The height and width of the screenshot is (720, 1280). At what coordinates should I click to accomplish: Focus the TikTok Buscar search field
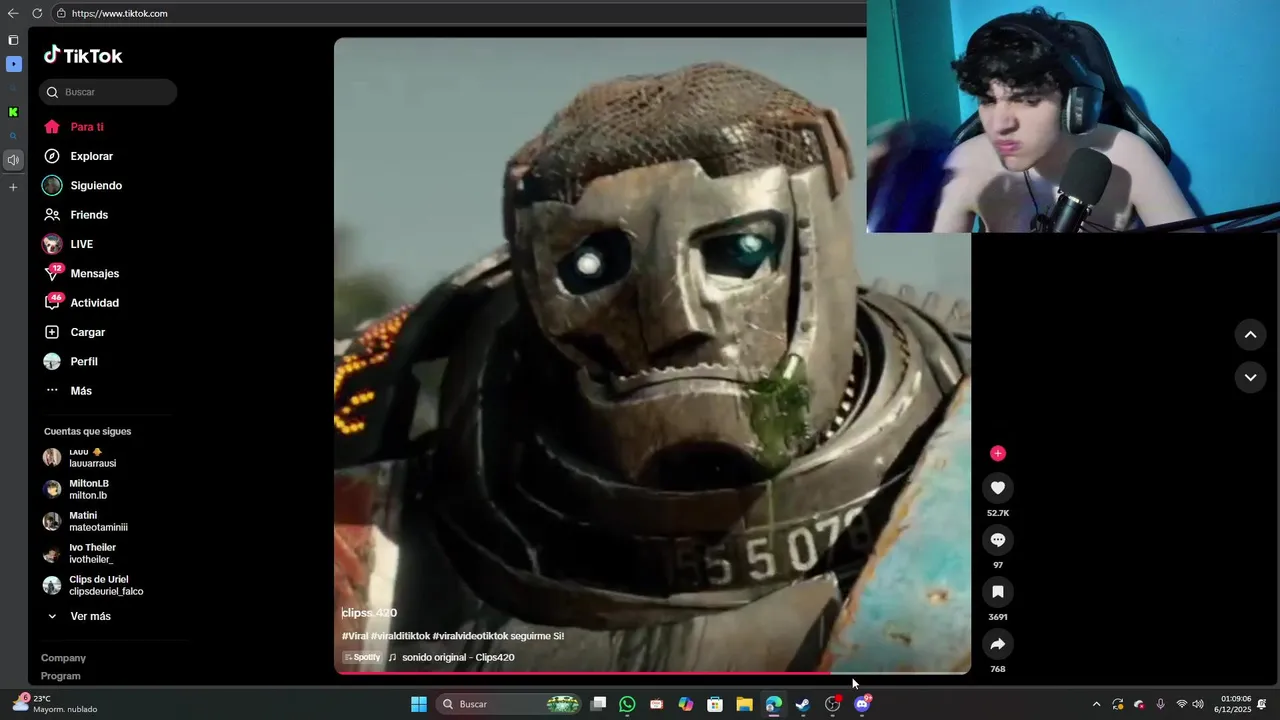click(108, 92)
